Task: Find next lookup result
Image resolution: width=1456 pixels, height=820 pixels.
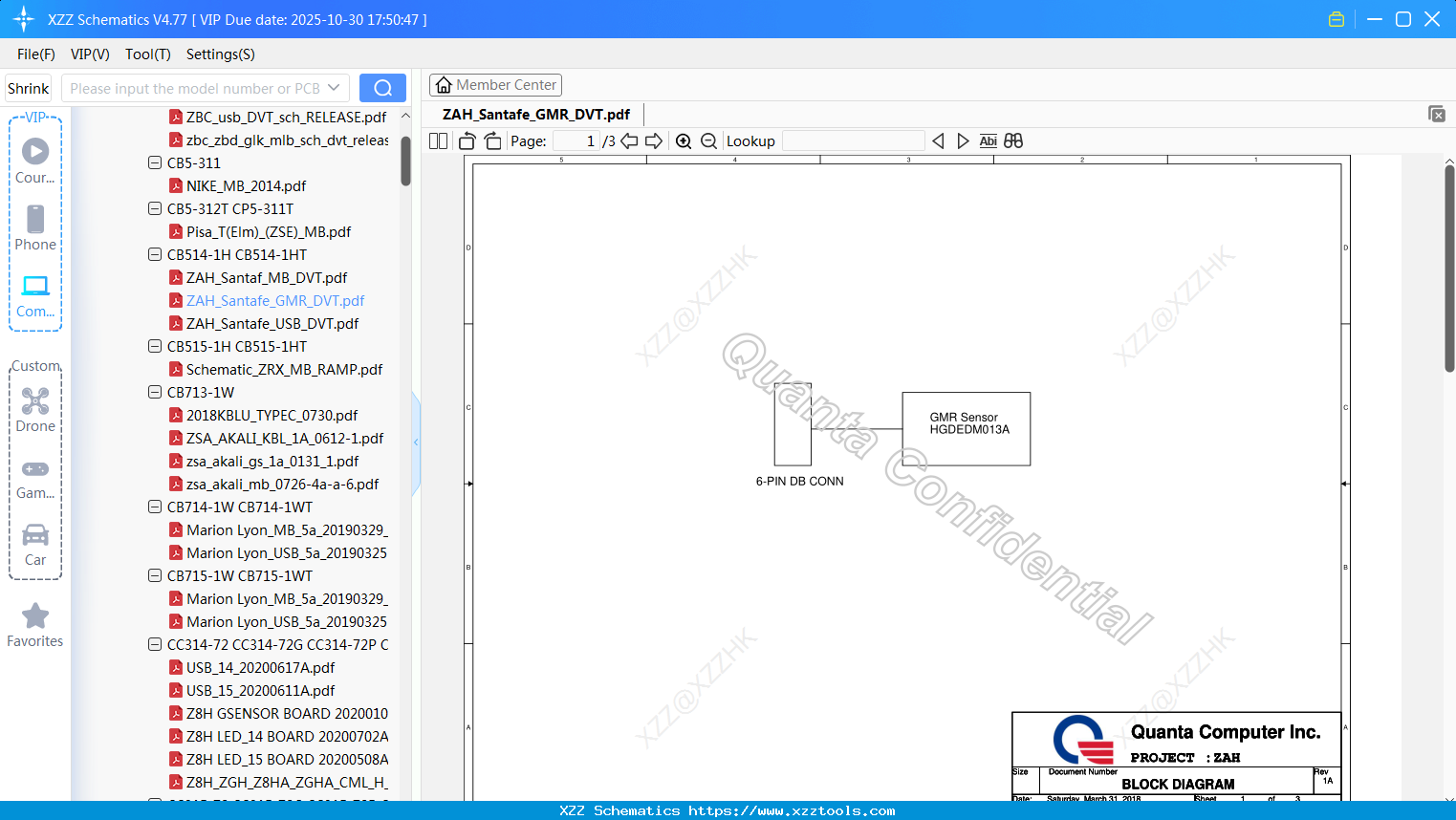Action: (963, 141)
